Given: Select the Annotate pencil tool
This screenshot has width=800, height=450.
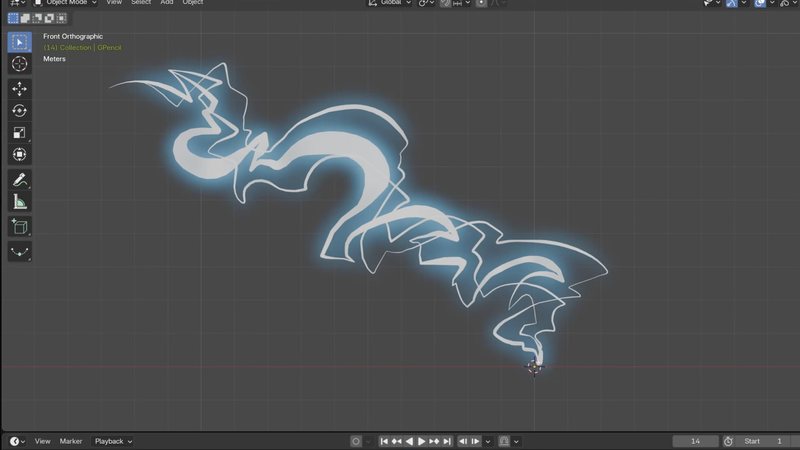Looking at the screenshot, I should [x=19, y=180].
